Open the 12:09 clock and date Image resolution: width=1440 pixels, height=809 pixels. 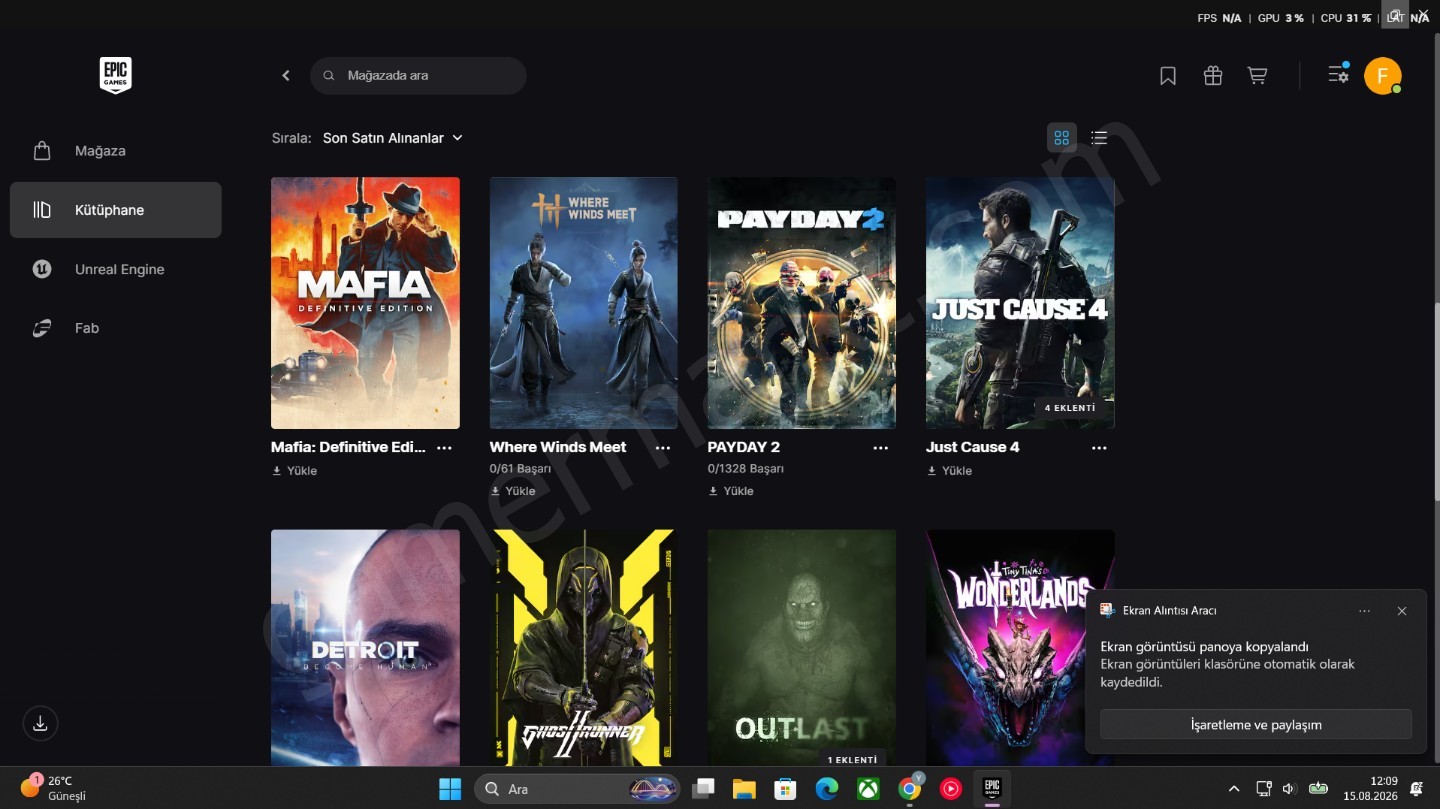coord(1369,789)
